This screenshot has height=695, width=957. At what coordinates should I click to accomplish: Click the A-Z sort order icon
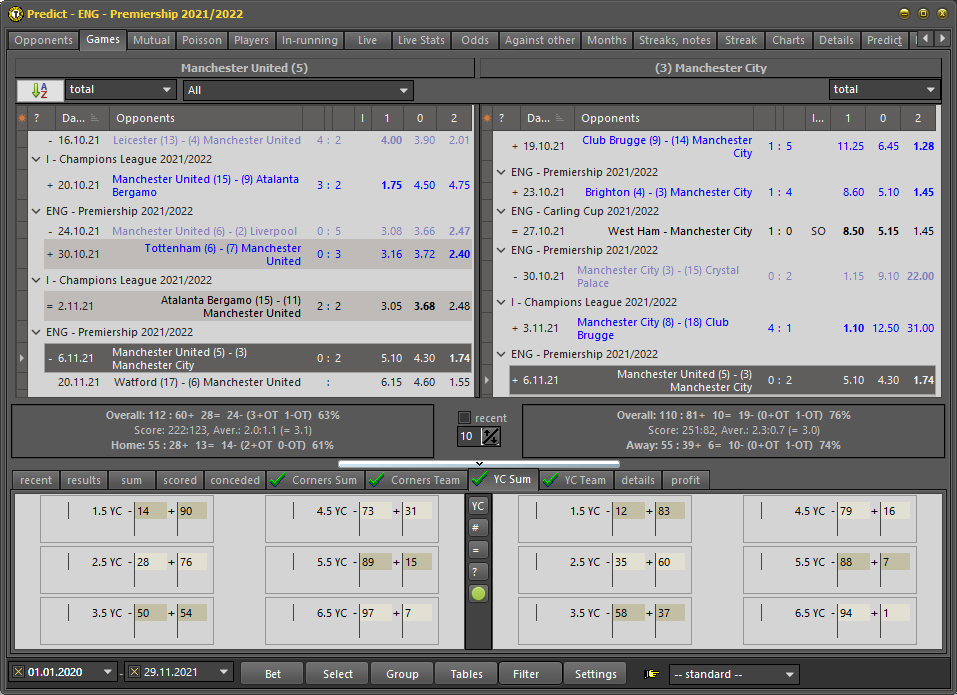coord(39,90)
